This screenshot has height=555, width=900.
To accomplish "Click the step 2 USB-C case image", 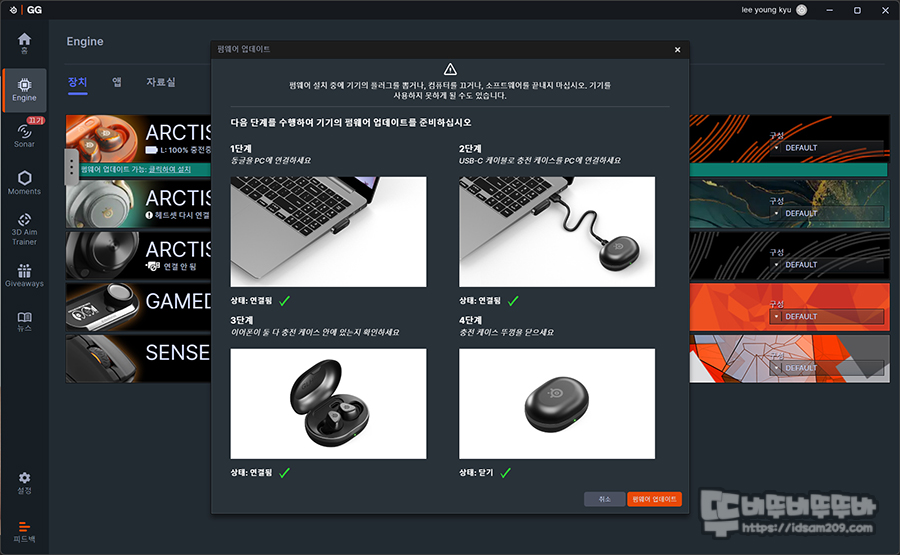I will (557, 231).
